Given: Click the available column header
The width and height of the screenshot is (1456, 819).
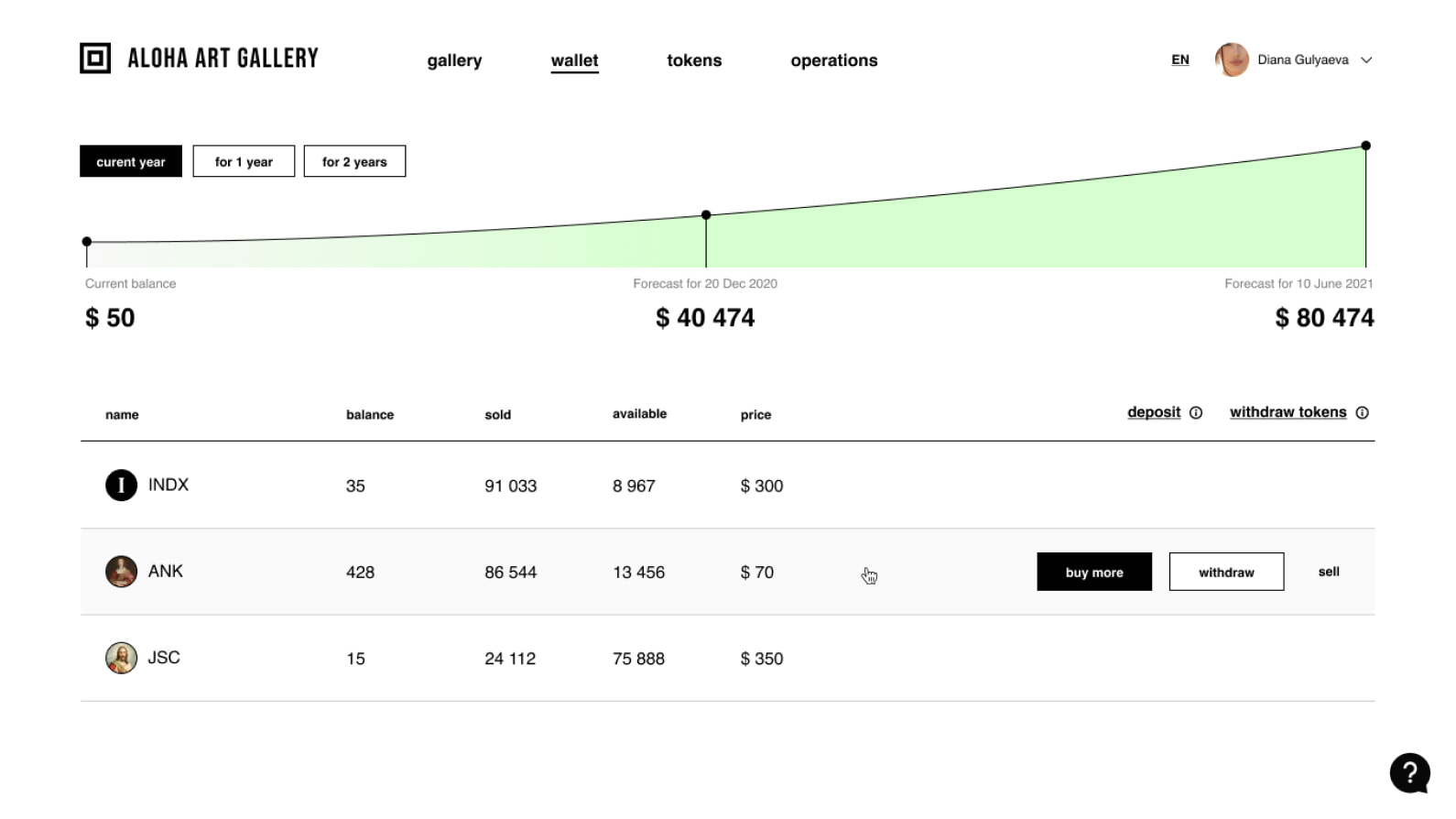Looking at the screenshot, I should (639, 414).
